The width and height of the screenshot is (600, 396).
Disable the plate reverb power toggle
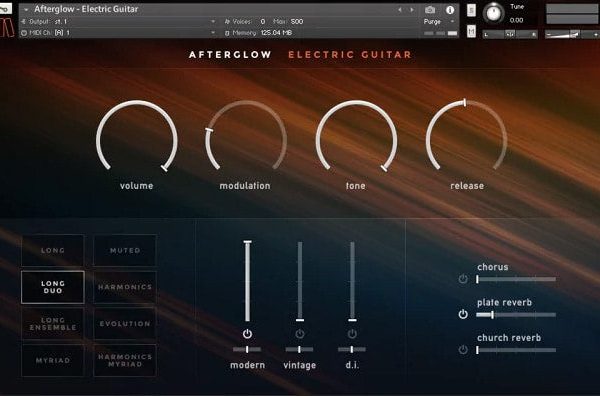(x=463, y=314)
